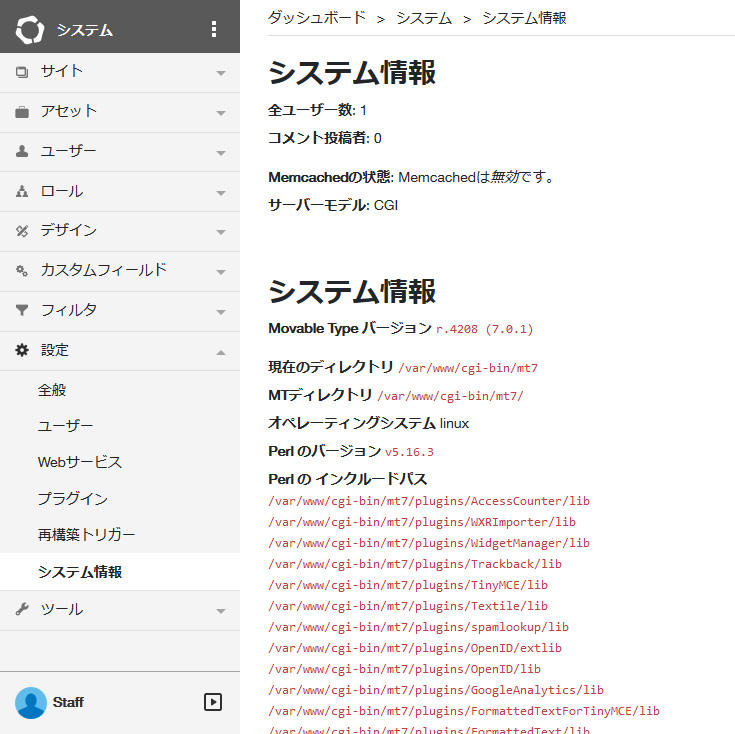Click the Trackback/lib include path
Image resolution: width=735 pixels, height=734 pixels.
(x=415, y=564)
